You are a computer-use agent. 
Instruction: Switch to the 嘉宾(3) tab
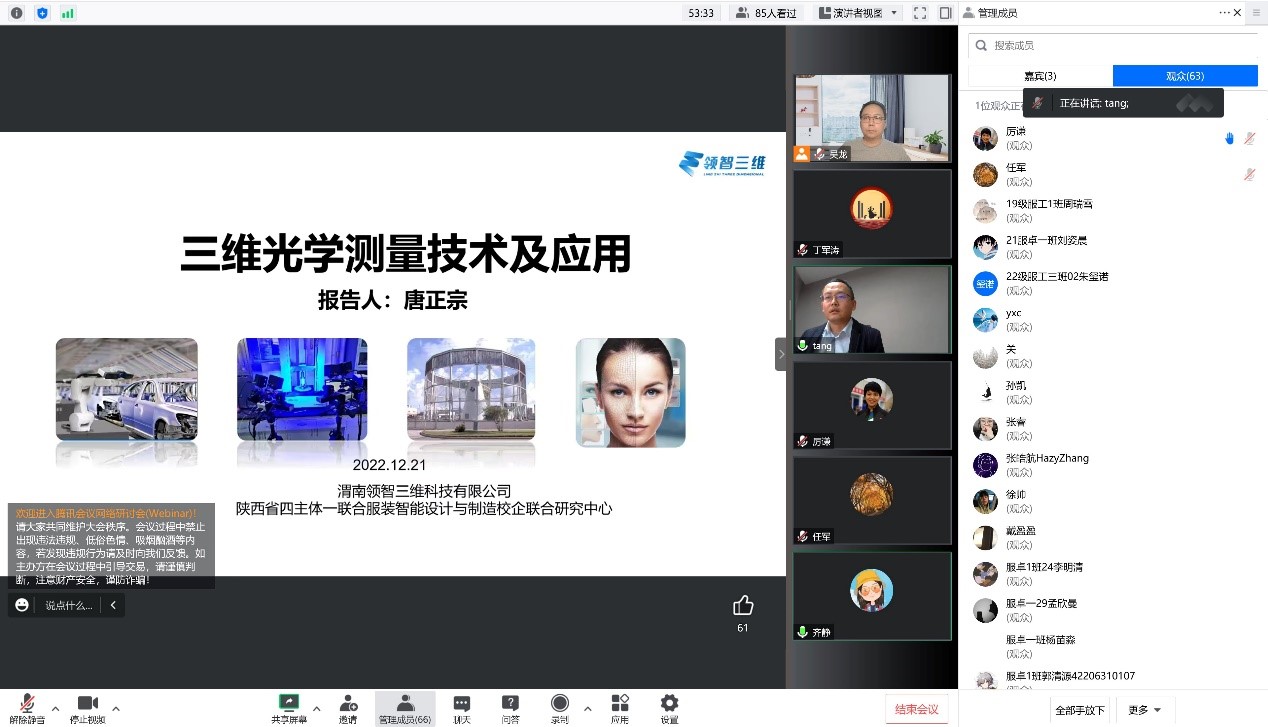click(1040, 76)
